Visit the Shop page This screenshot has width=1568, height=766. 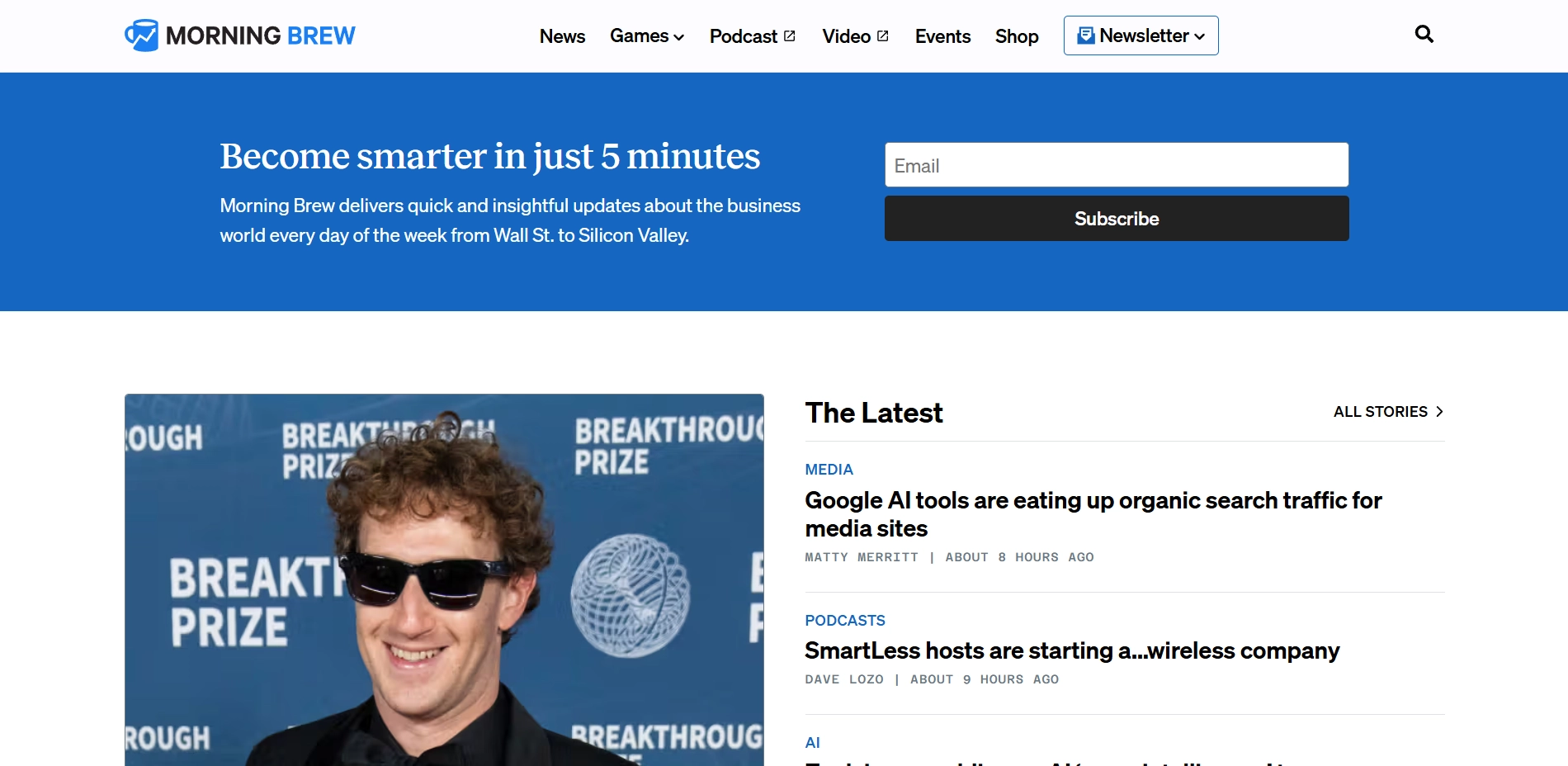(x=1017, y=36)
